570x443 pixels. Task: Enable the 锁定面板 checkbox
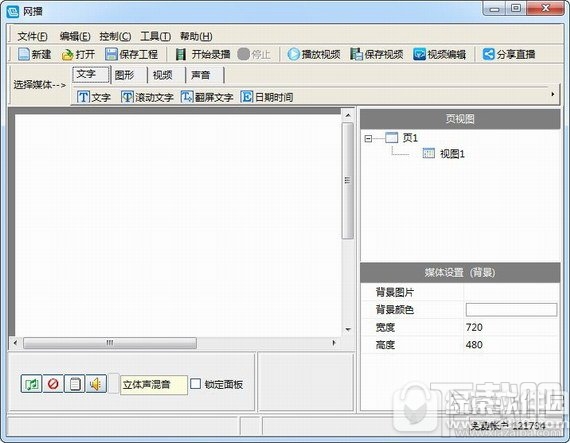tap(196, 384)
